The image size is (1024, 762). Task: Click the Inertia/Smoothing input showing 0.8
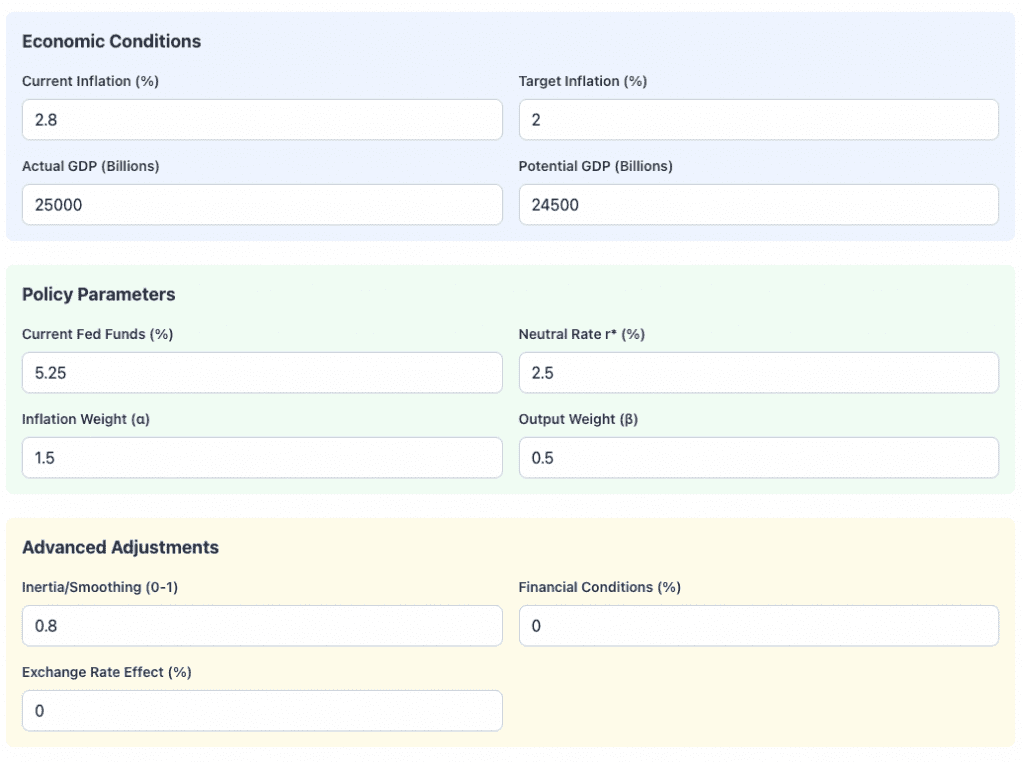pyautogui.click(x=261, y=626)
